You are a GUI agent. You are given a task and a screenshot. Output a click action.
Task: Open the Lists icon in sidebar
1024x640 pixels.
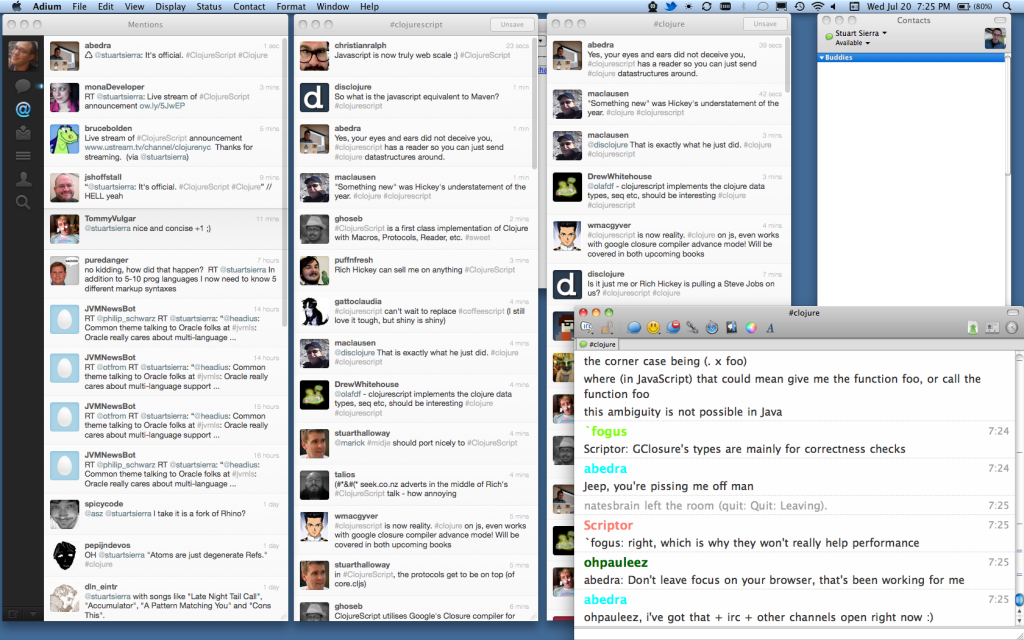click(22, 155)
